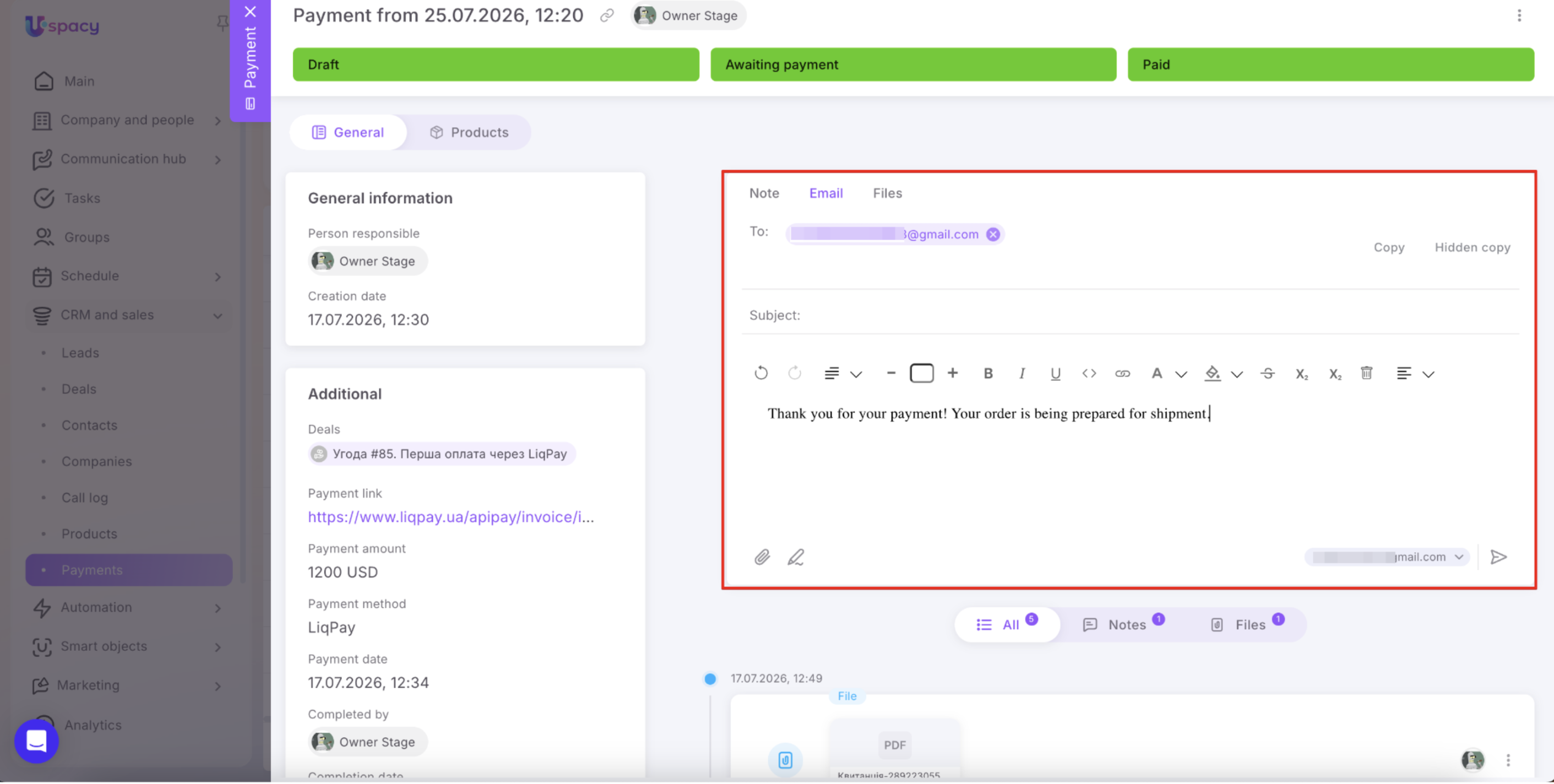Viewport: 1554px width, 784px height.
Task: Toggle the sidebar pin
Action: [x=222, y=24]
